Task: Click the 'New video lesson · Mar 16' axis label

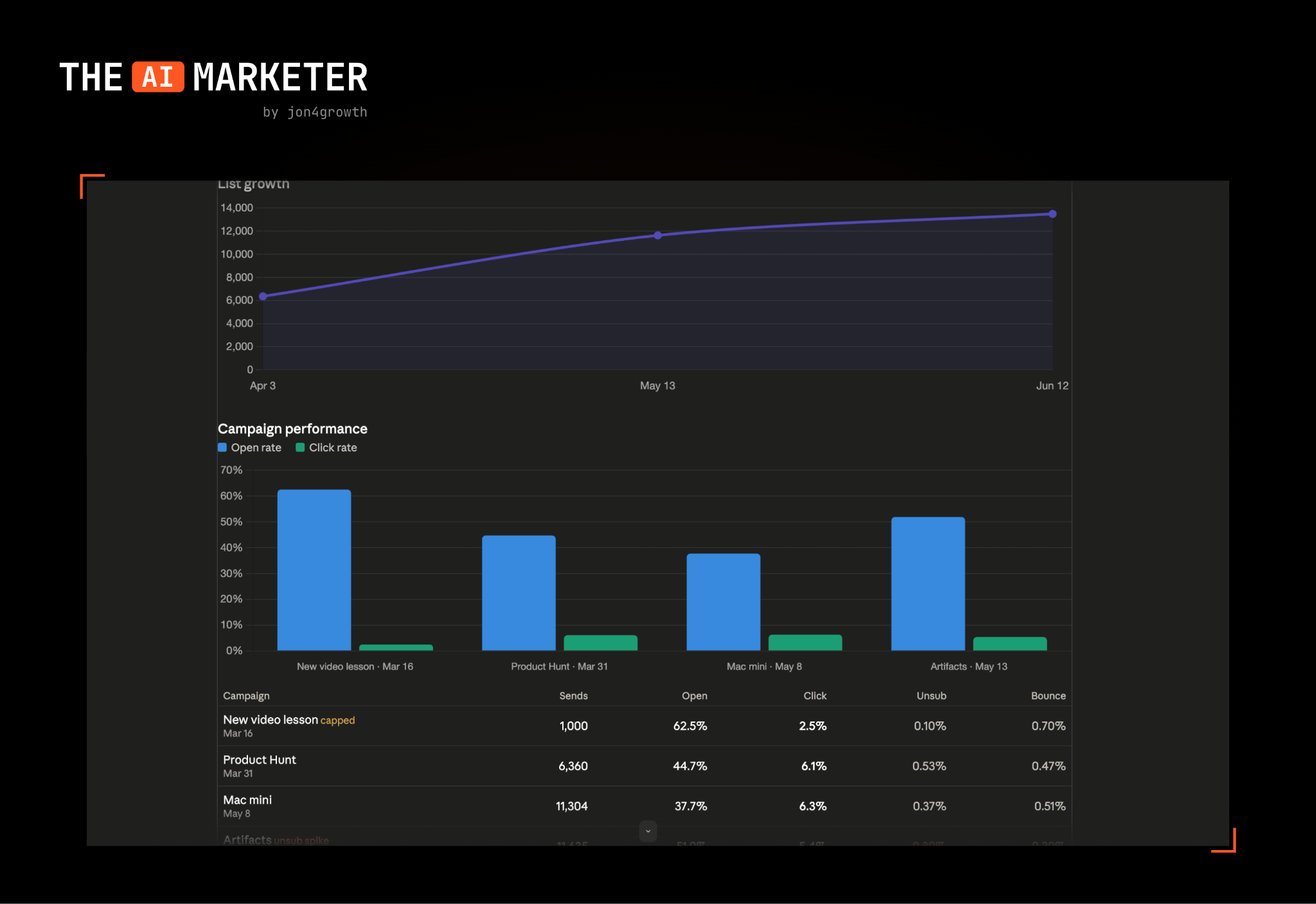Action: point(355,666)
